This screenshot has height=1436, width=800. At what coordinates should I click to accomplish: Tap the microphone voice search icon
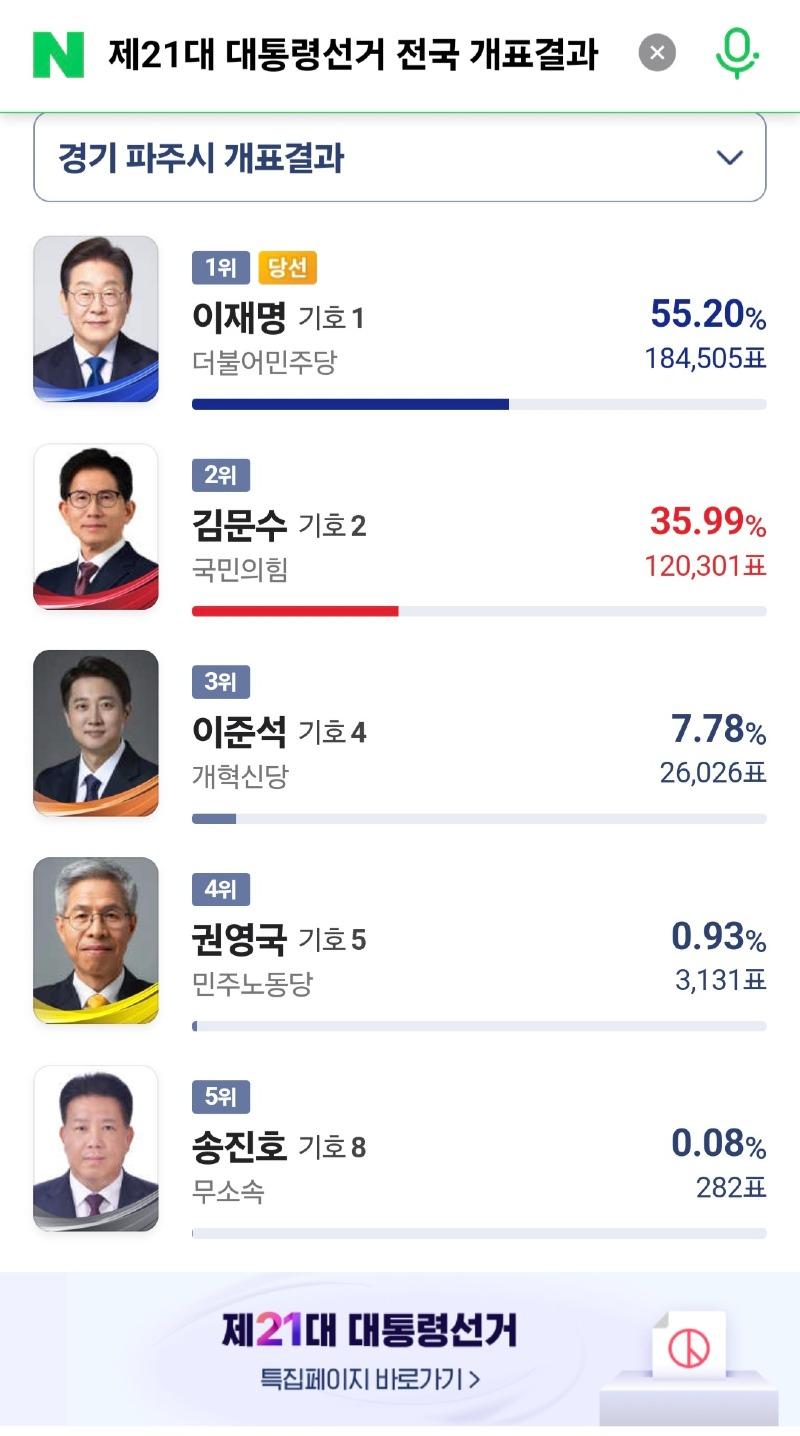click(x=736, y=53)
